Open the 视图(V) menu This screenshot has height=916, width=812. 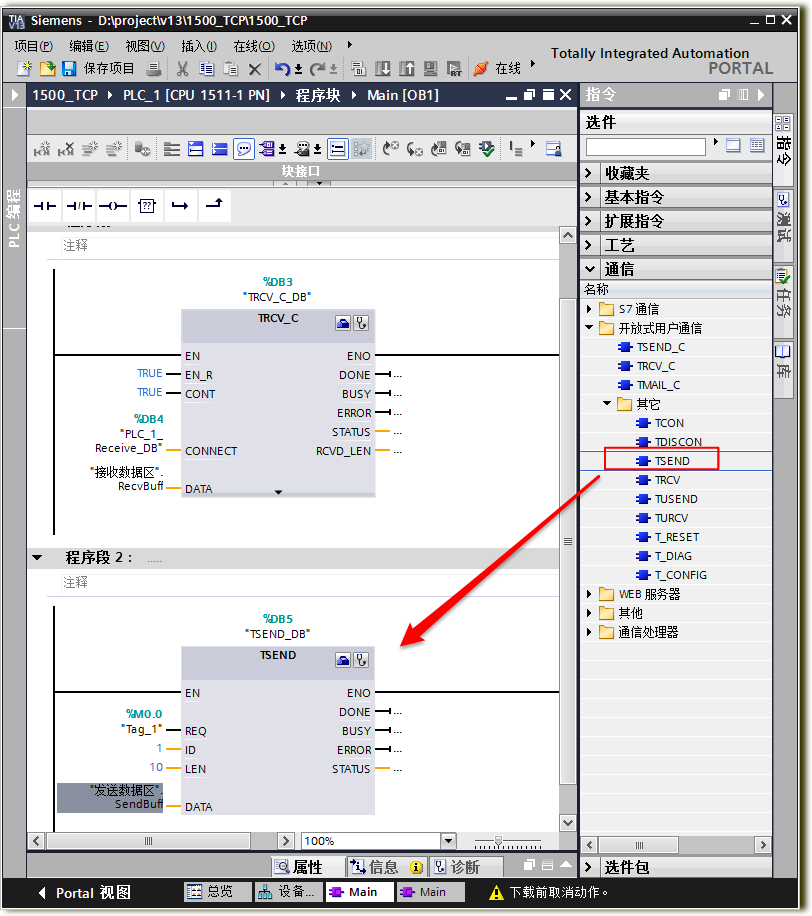[145, 46]
